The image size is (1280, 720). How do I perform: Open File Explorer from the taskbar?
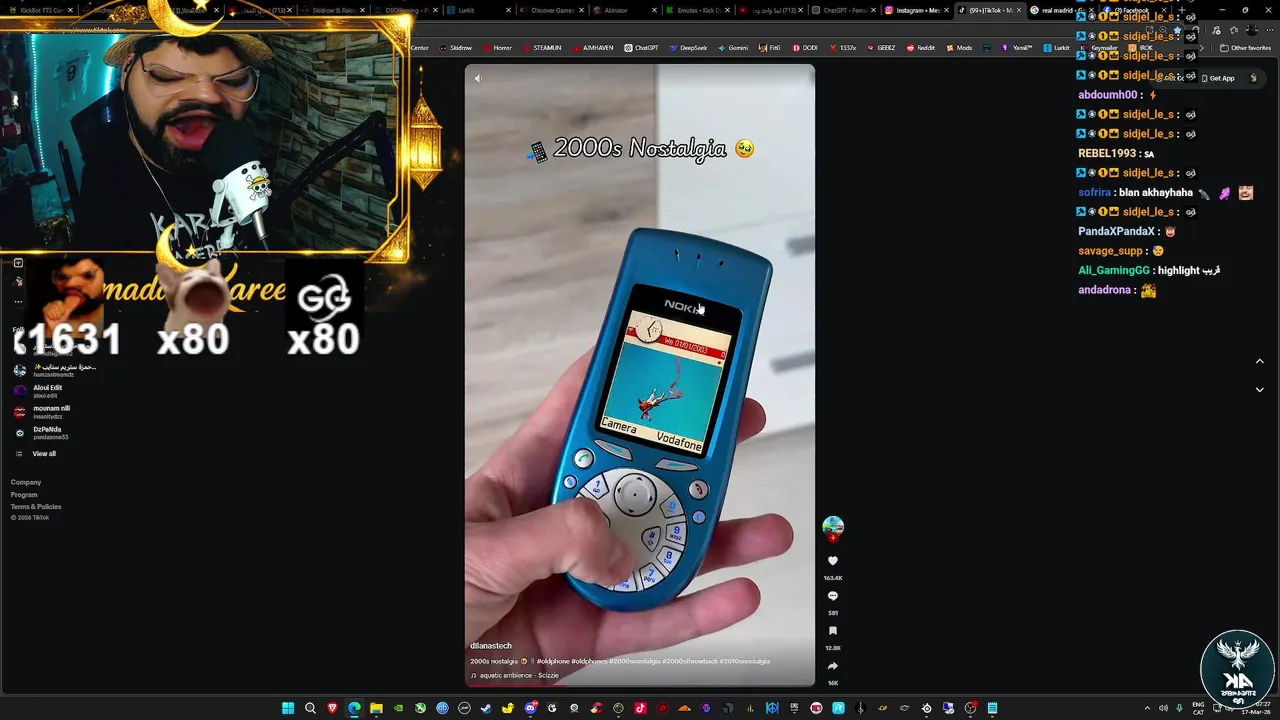376,708
